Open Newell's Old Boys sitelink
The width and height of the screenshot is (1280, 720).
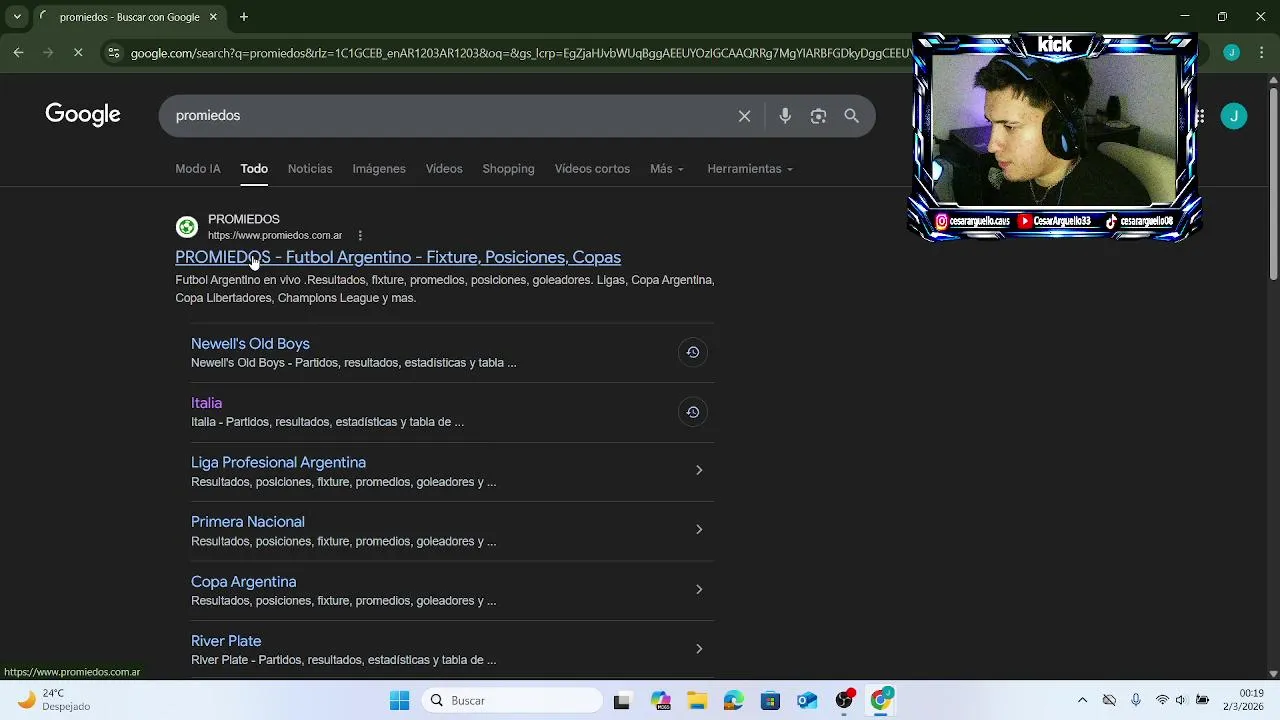tap(250, 344)
